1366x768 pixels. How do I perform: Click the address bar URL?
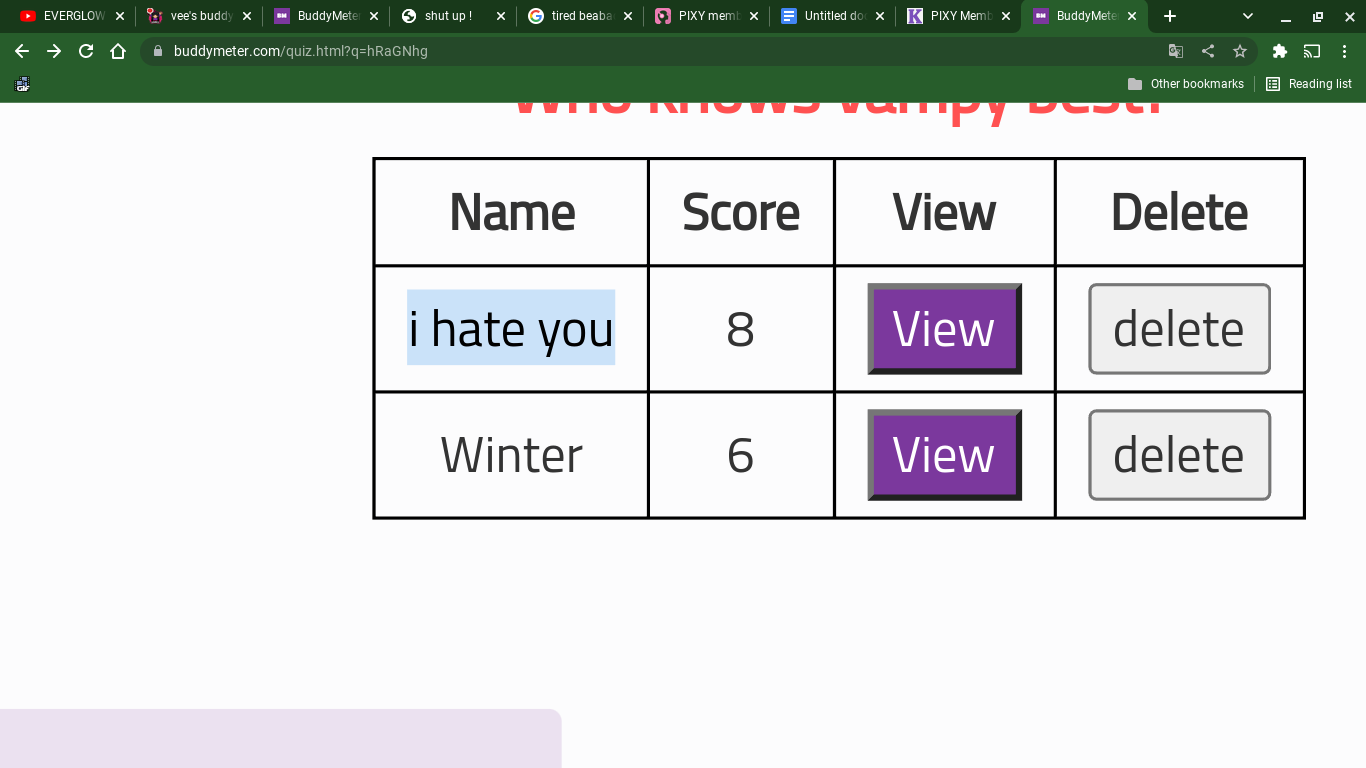tap(301, 51)
